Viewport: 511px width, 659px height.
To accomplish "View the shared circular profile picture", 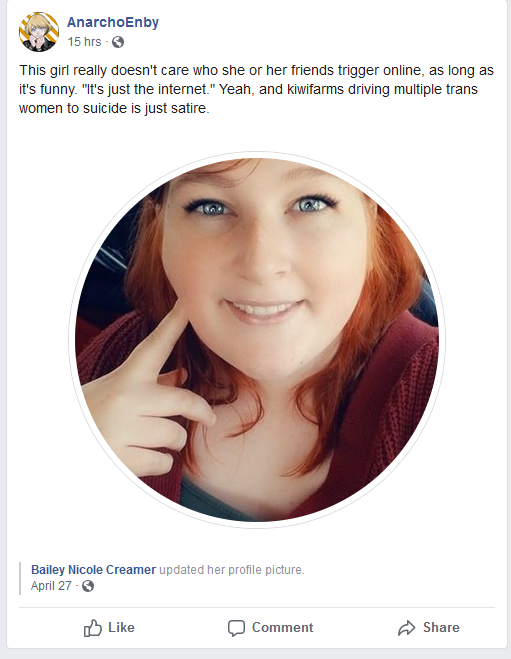I will (x=257, y=340).
